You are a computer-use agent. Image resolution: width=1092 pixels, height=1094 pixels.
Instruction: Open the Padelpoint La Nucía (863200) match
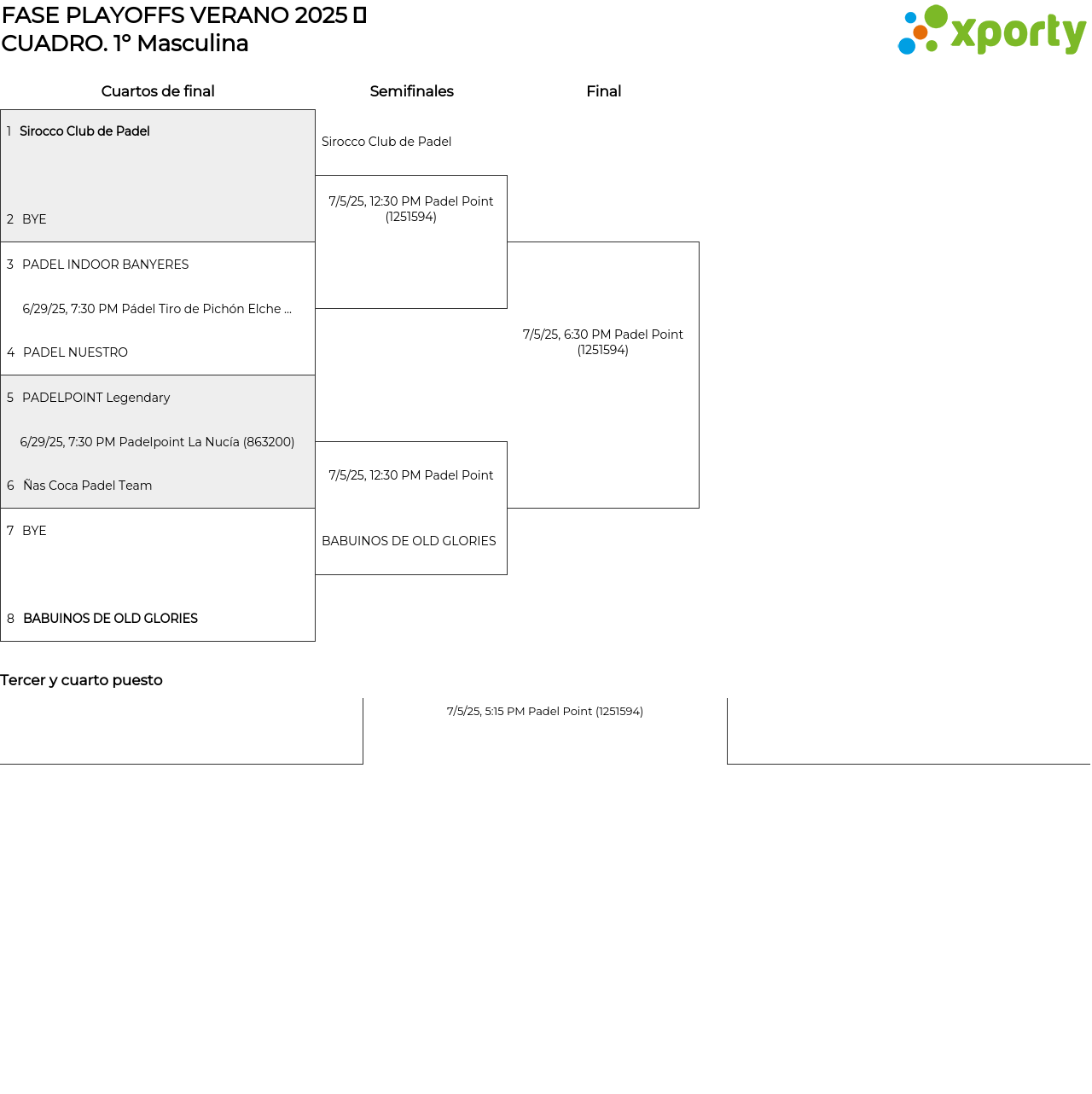(157, 442)
